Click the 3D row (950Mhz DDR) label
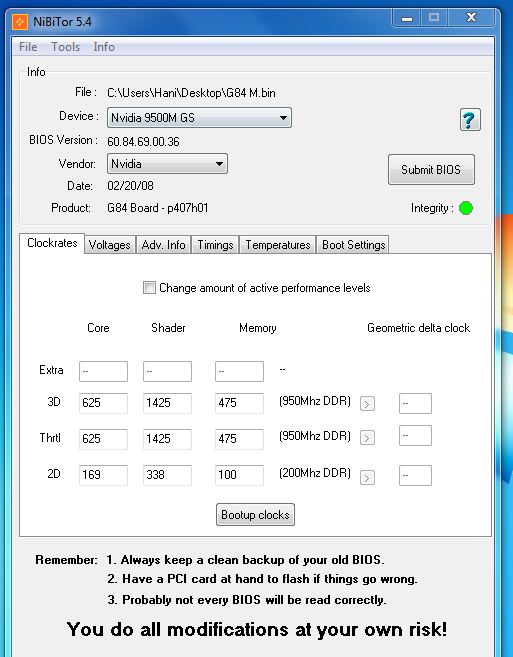513x657 pixels. [x=314, y=401]
